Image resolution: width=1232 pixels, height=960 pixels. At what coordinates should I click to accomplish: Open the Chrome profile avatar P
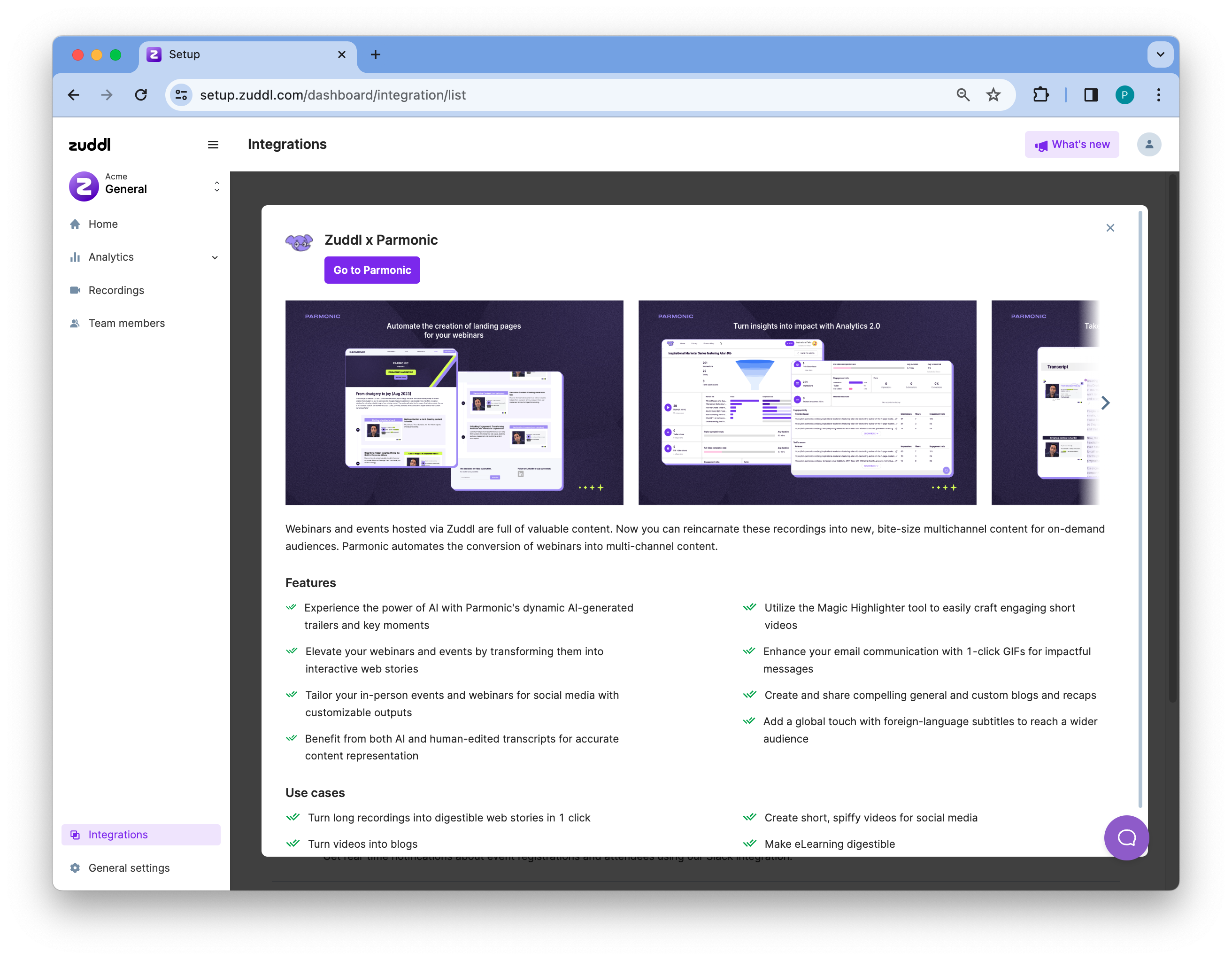point(1124,95)
